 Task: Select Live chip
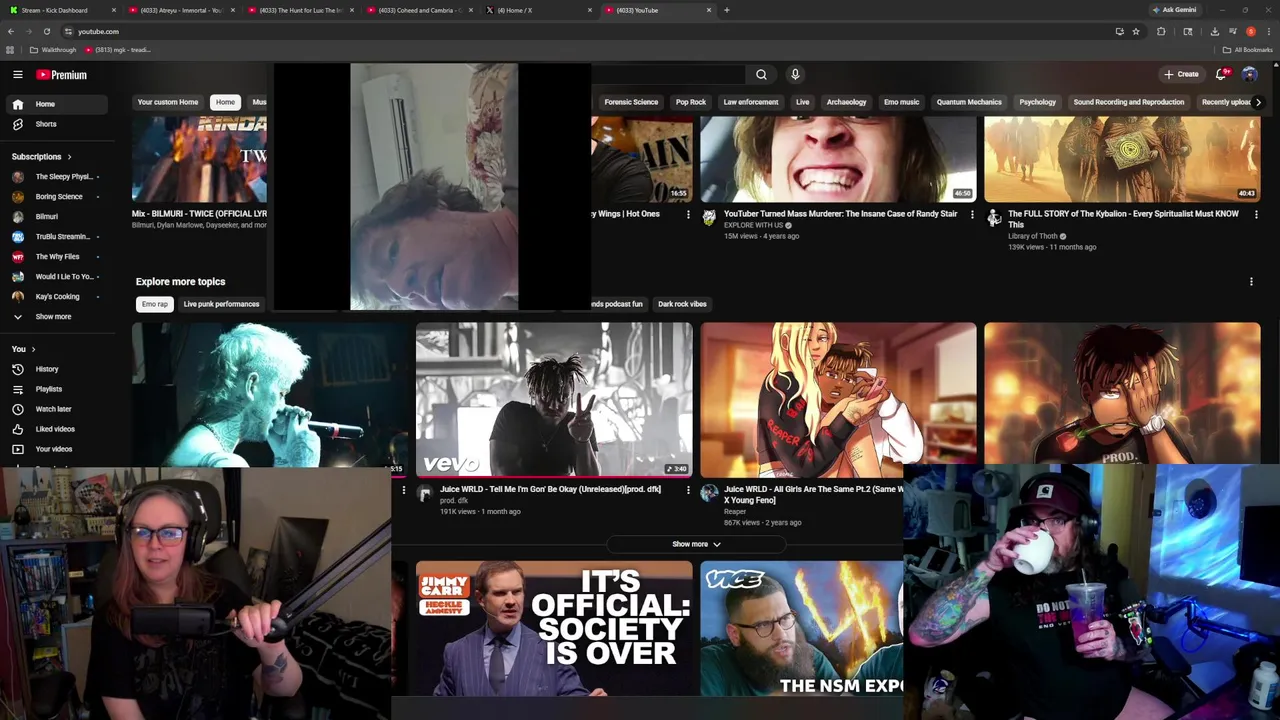click(802, 102)
